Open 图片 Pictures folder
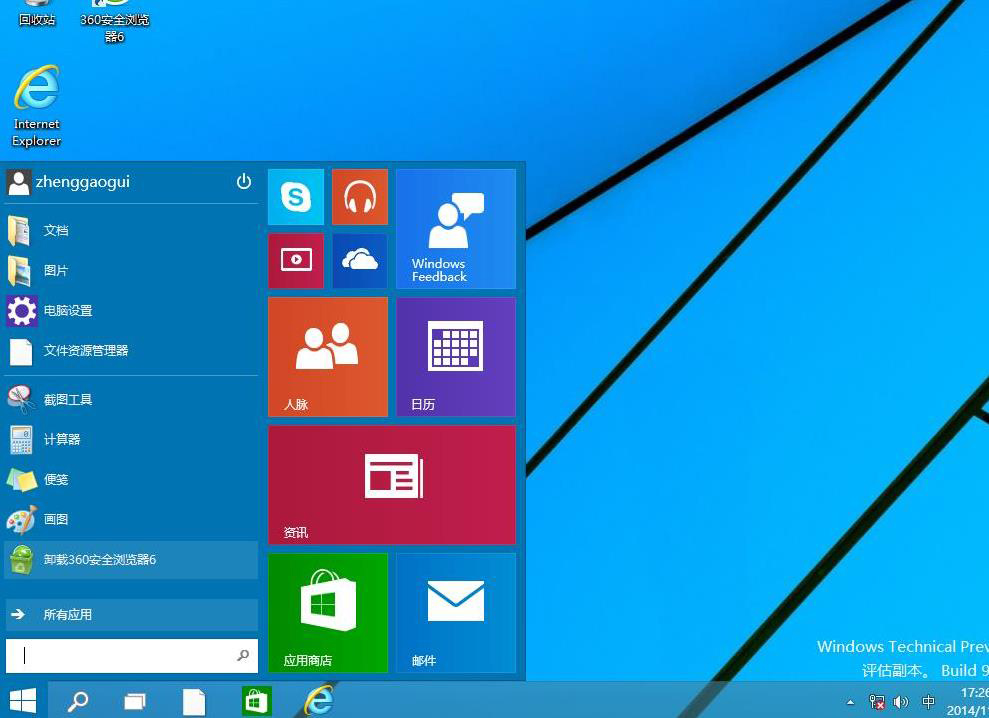 pyautogui.click(x=131, y=271)
